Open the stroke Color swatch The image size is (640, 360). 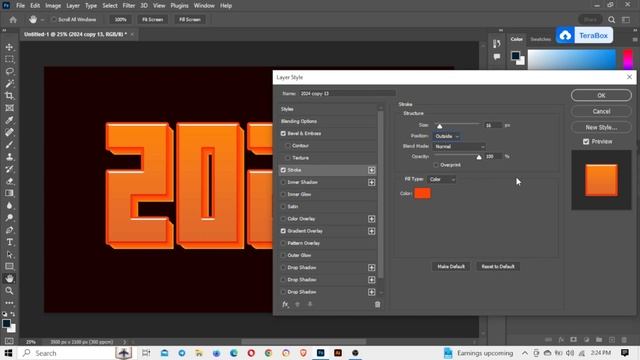(422, 193)
